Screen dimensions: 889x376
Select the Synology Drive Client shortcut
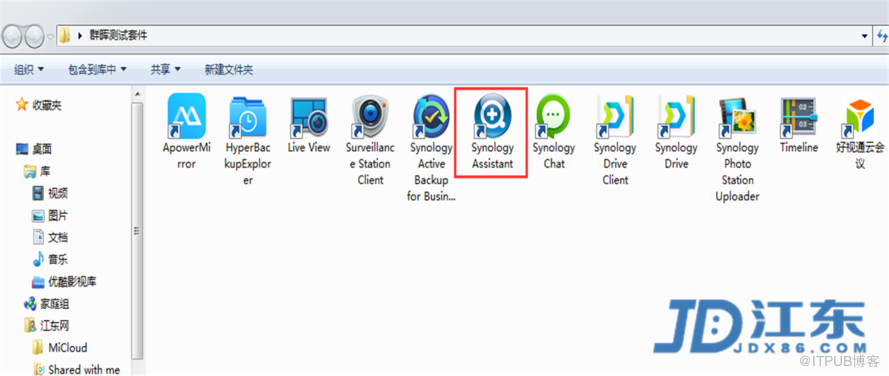pyautogui.click(x=615, y=140)
